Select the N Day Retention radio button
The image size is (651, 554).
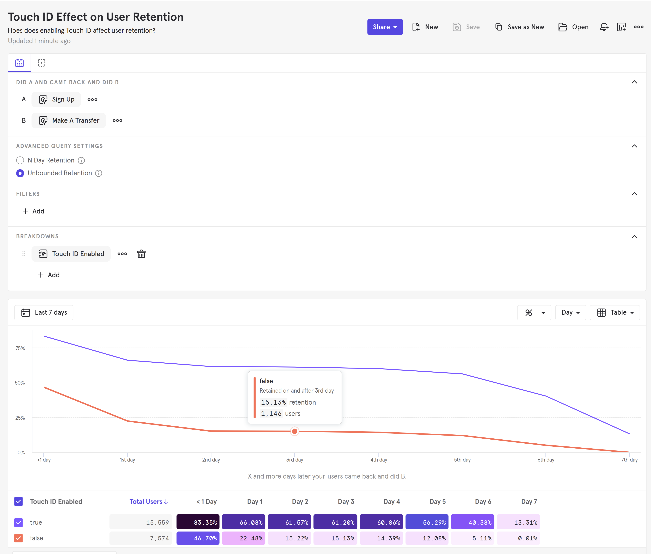point(20,160)
